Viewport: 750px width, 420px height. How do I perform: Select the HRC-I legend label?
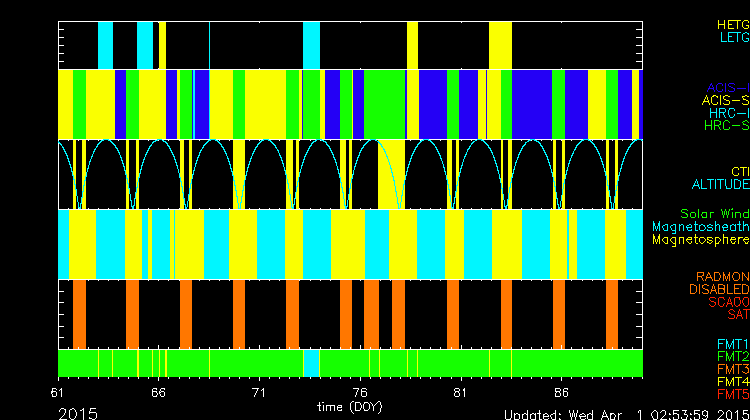pyautogui.click(x=728, y=113)
